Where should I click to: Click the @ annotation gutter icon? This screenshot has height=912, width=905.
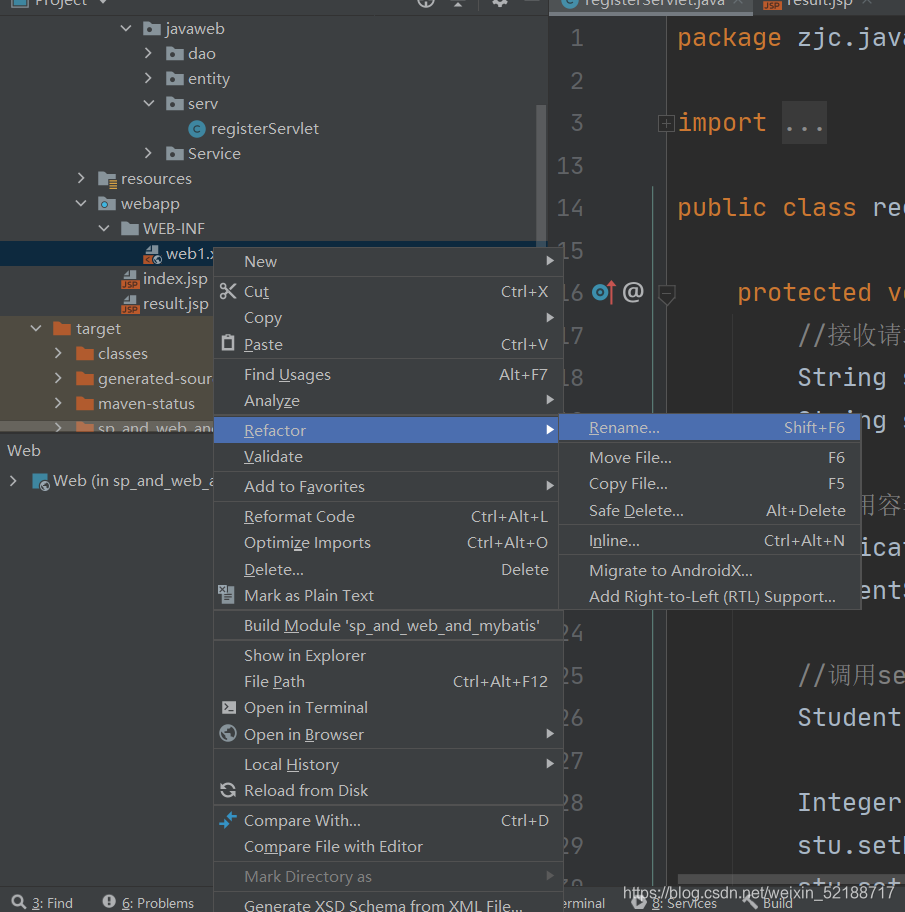pyautogui.click(x=633, y=291)
